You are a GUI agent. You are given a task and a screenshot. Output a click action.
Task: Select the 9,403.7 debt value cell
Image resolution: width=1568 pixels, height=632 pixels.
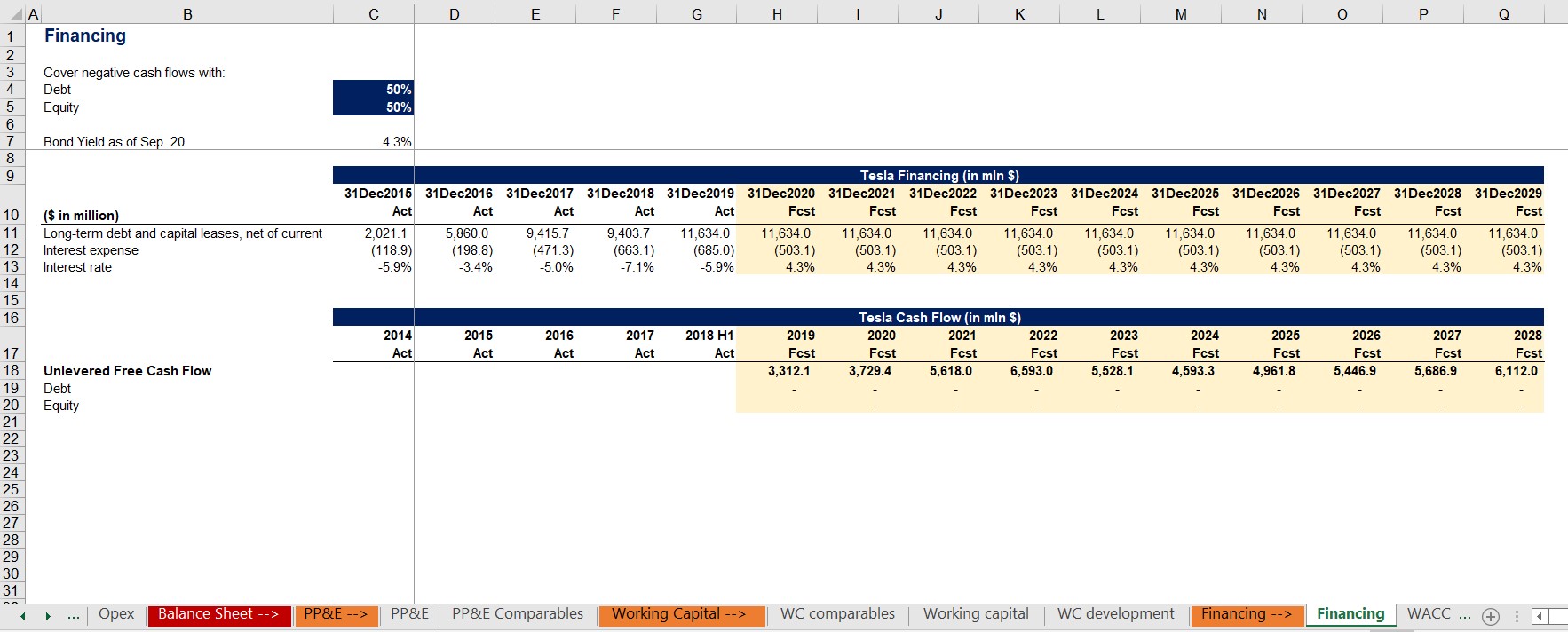pos(616,233)
